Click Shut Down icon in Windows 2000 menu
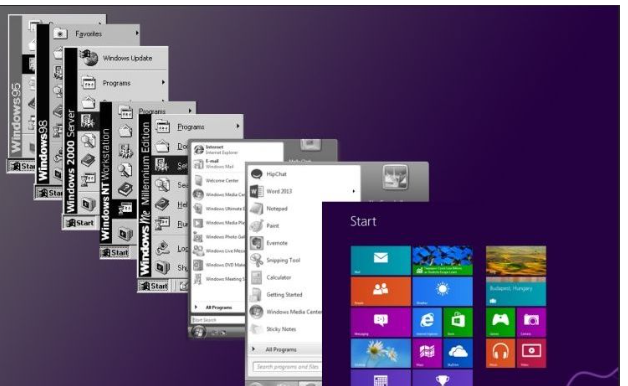Image resolution: width=628 pixels, height=386 pixels. [x=89, y=204]
